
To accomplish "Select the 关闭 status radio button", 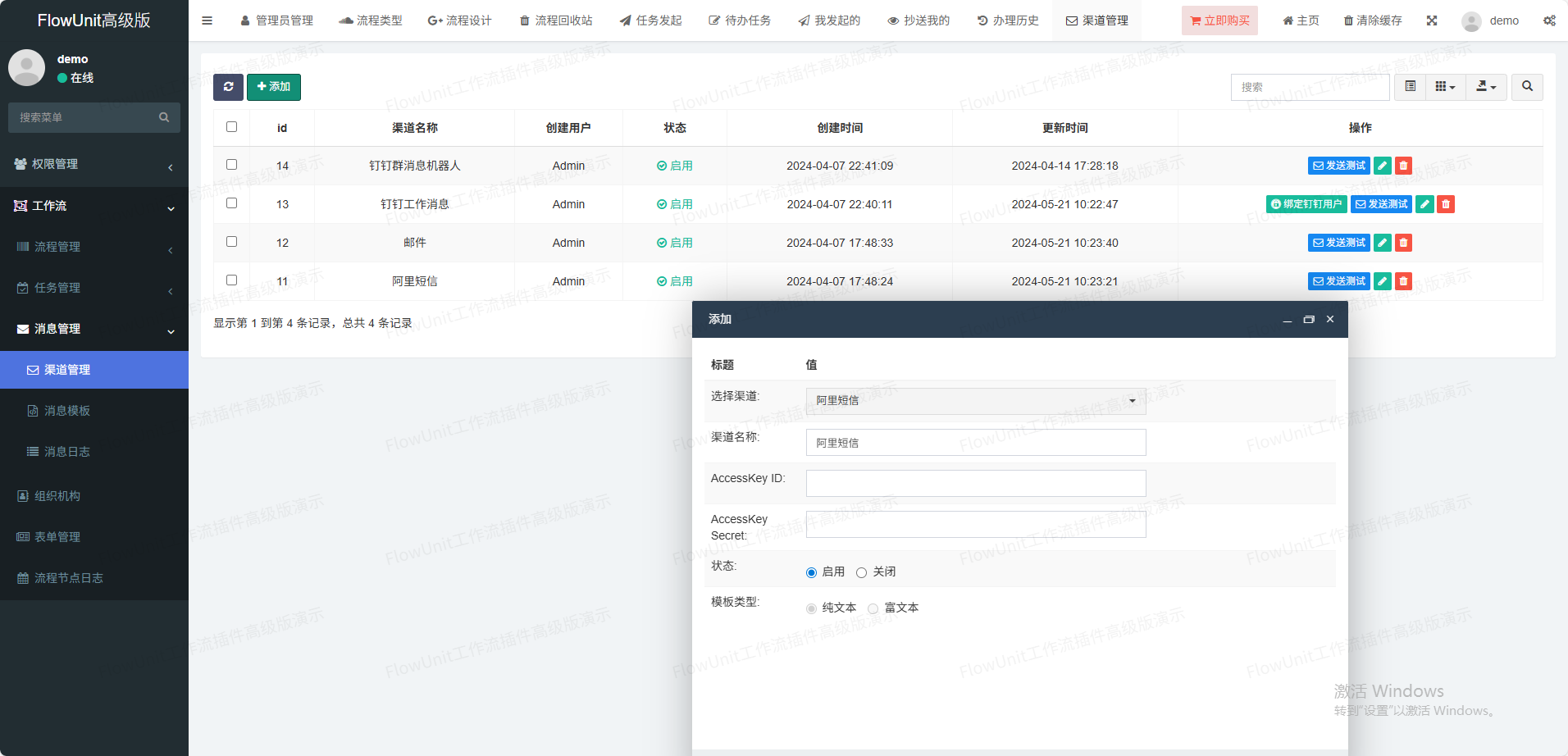I will [861, 572].
